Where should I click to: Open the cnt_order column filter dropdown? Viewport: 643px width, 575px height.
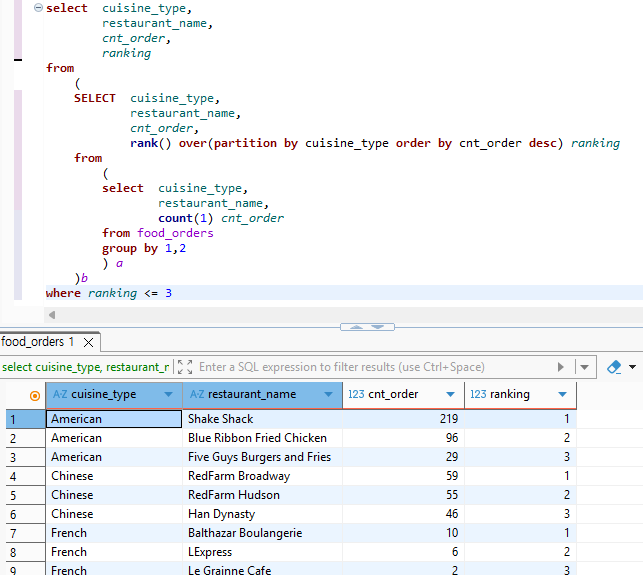point(450,395)
